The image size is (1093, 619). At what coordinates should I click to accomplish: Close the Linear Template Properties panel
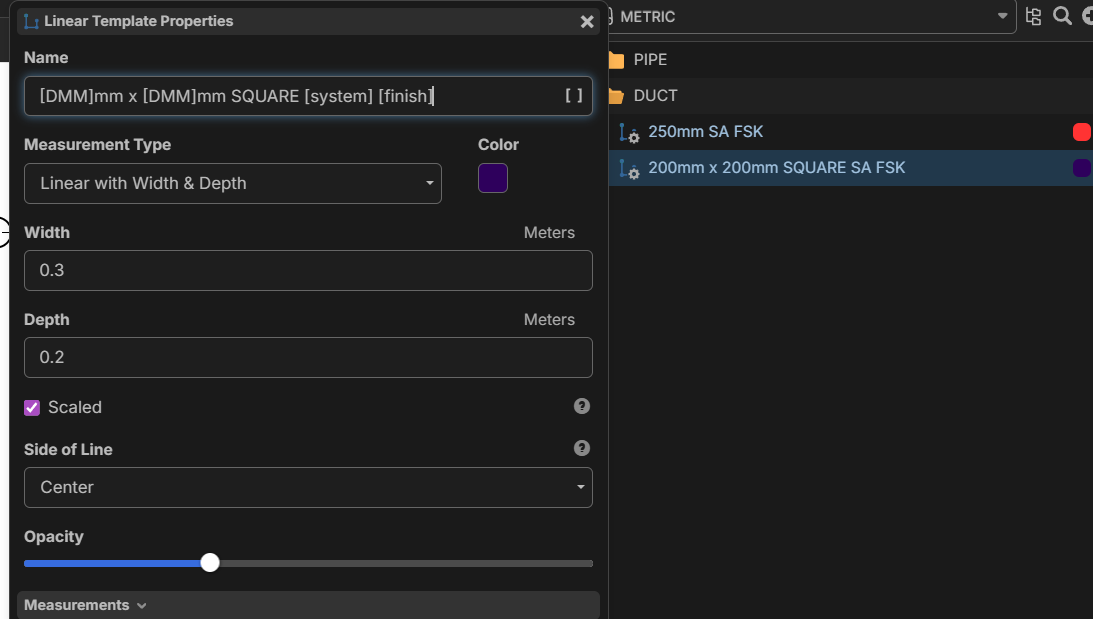587,21
